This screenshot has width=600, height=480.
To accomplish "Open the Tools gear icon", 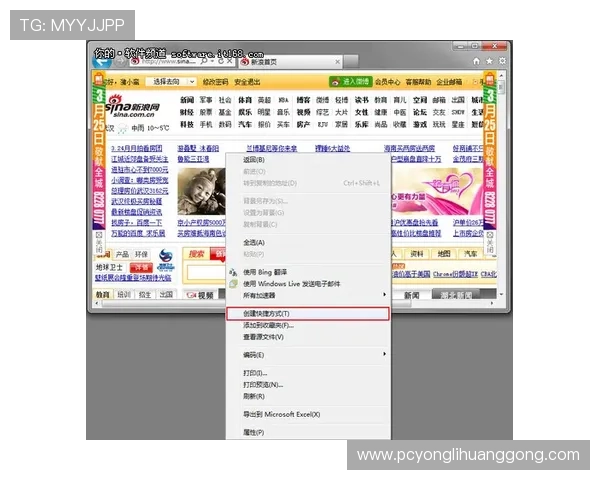I will tap(502, 61).
